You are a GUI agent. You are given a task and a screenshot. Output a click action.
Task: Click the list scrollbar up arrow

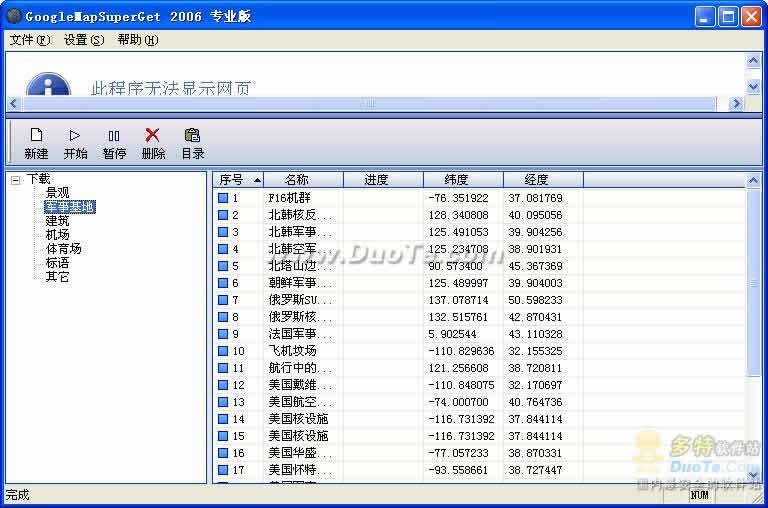point(753,180)
